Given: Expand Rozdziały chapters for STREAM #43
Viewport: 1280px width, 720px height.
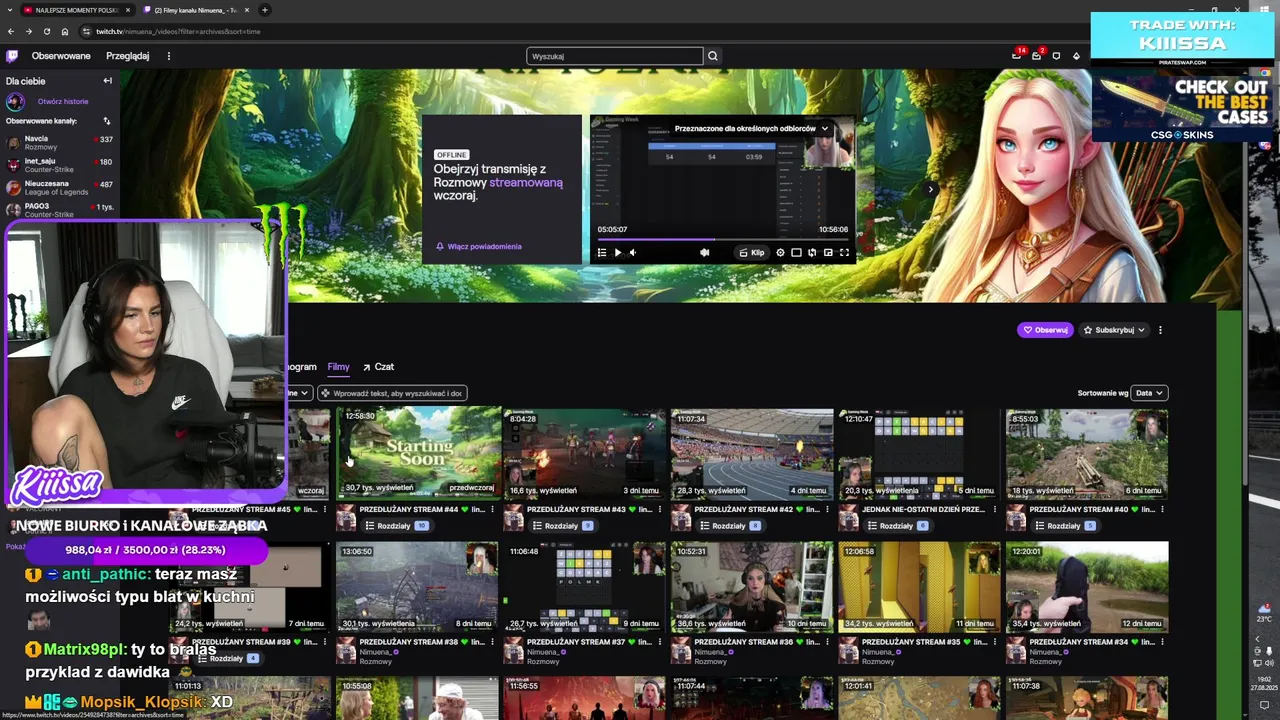Looking at the screenshot, I should (x=564, y=526).
